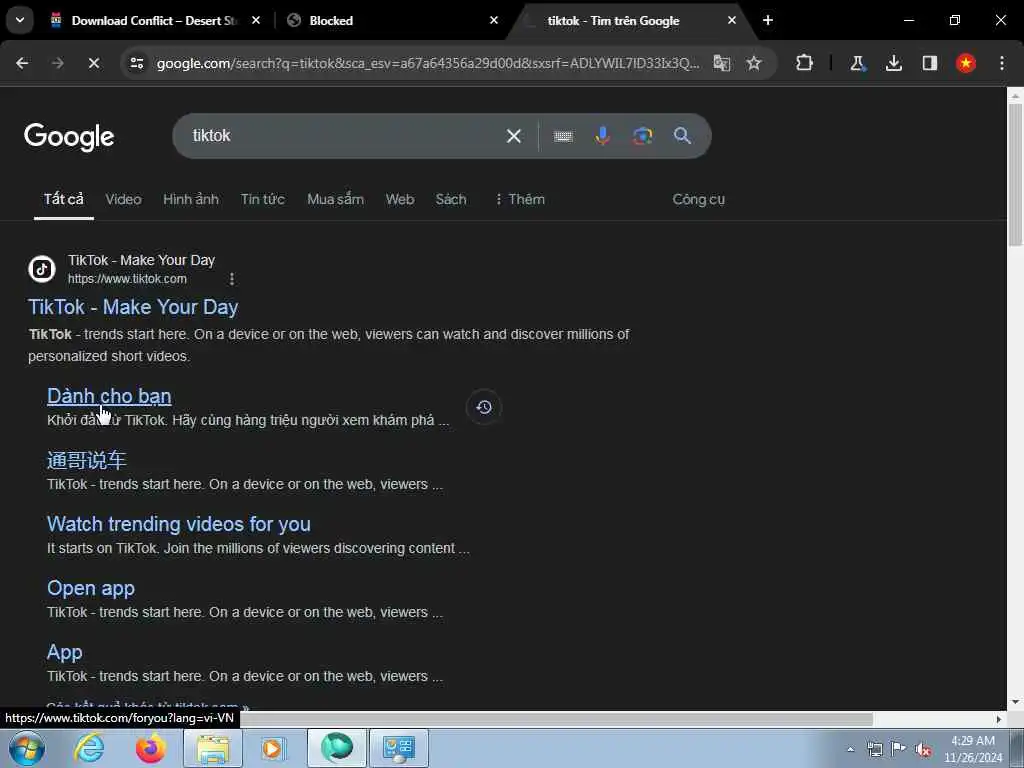Open more options for TikTok result
The height and width of the screenshot is (768, 1024).
(x=232, y=280)
